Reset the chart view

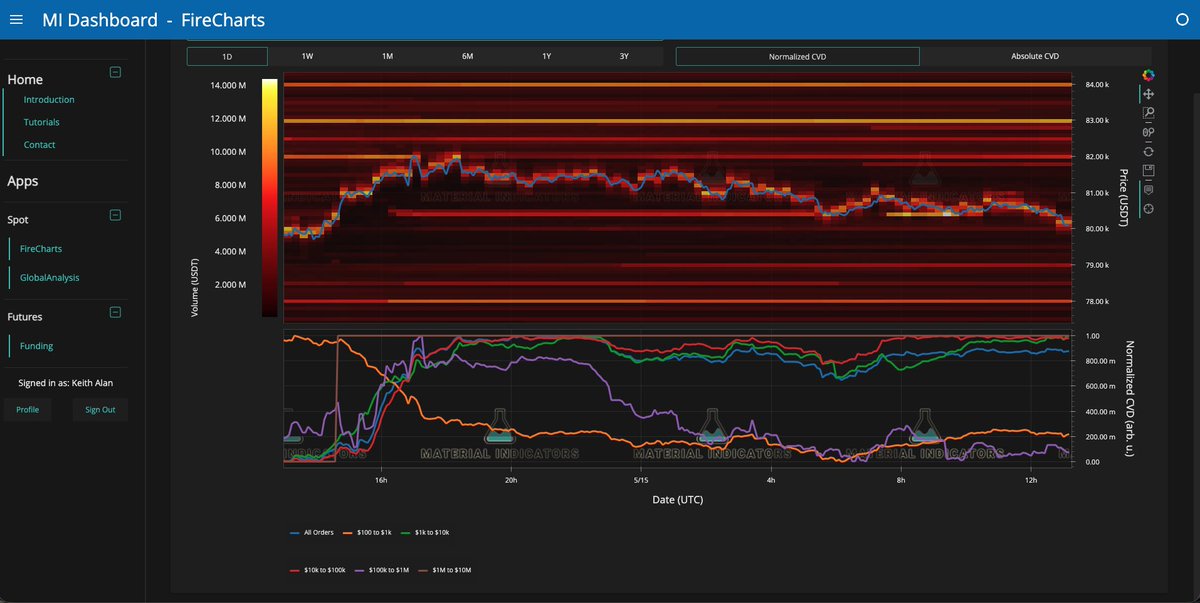tap(1149, 151)
